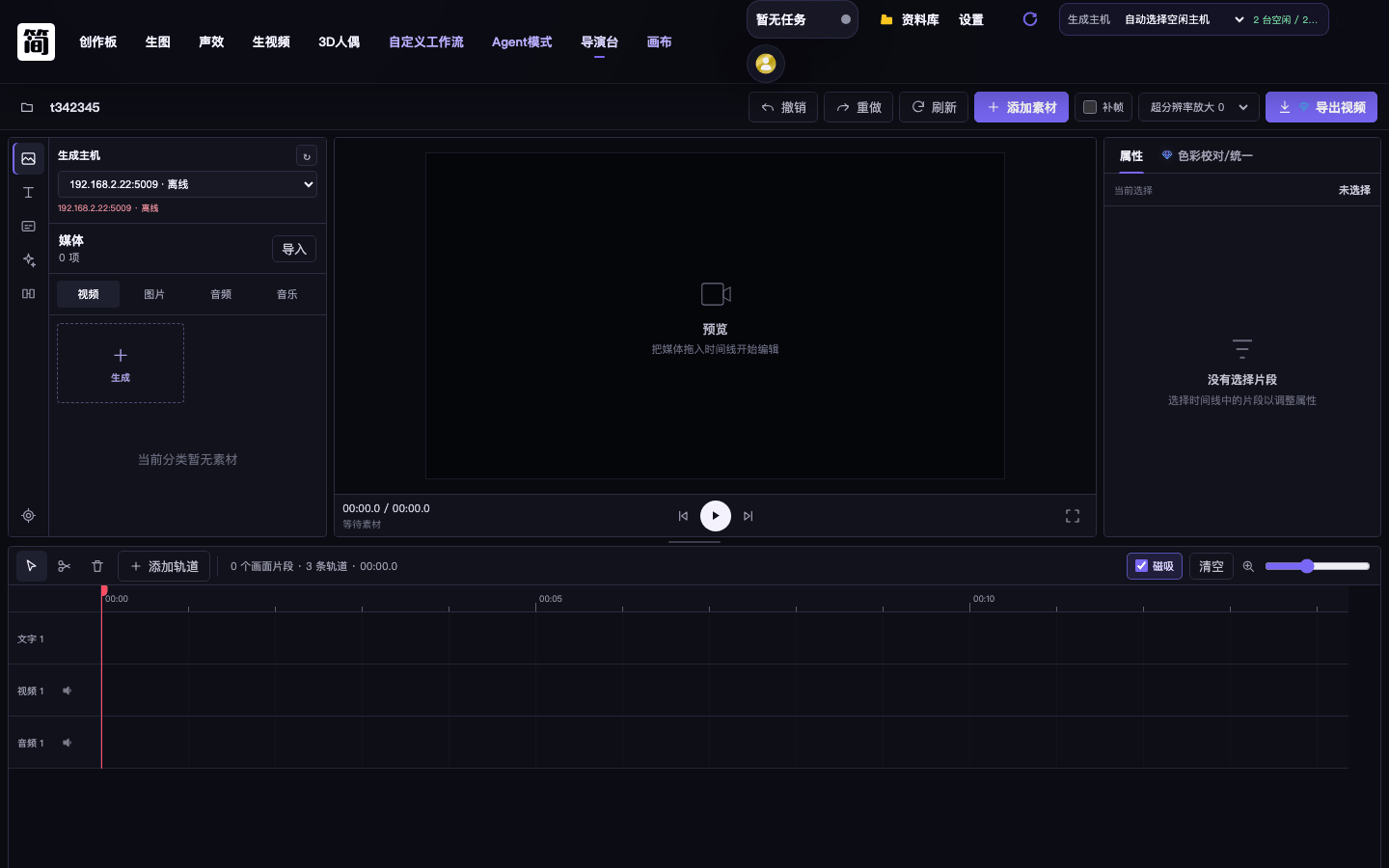Screen dimensions: 1389x868
Task: Refresh the generation host list
Action: [307, 156]
